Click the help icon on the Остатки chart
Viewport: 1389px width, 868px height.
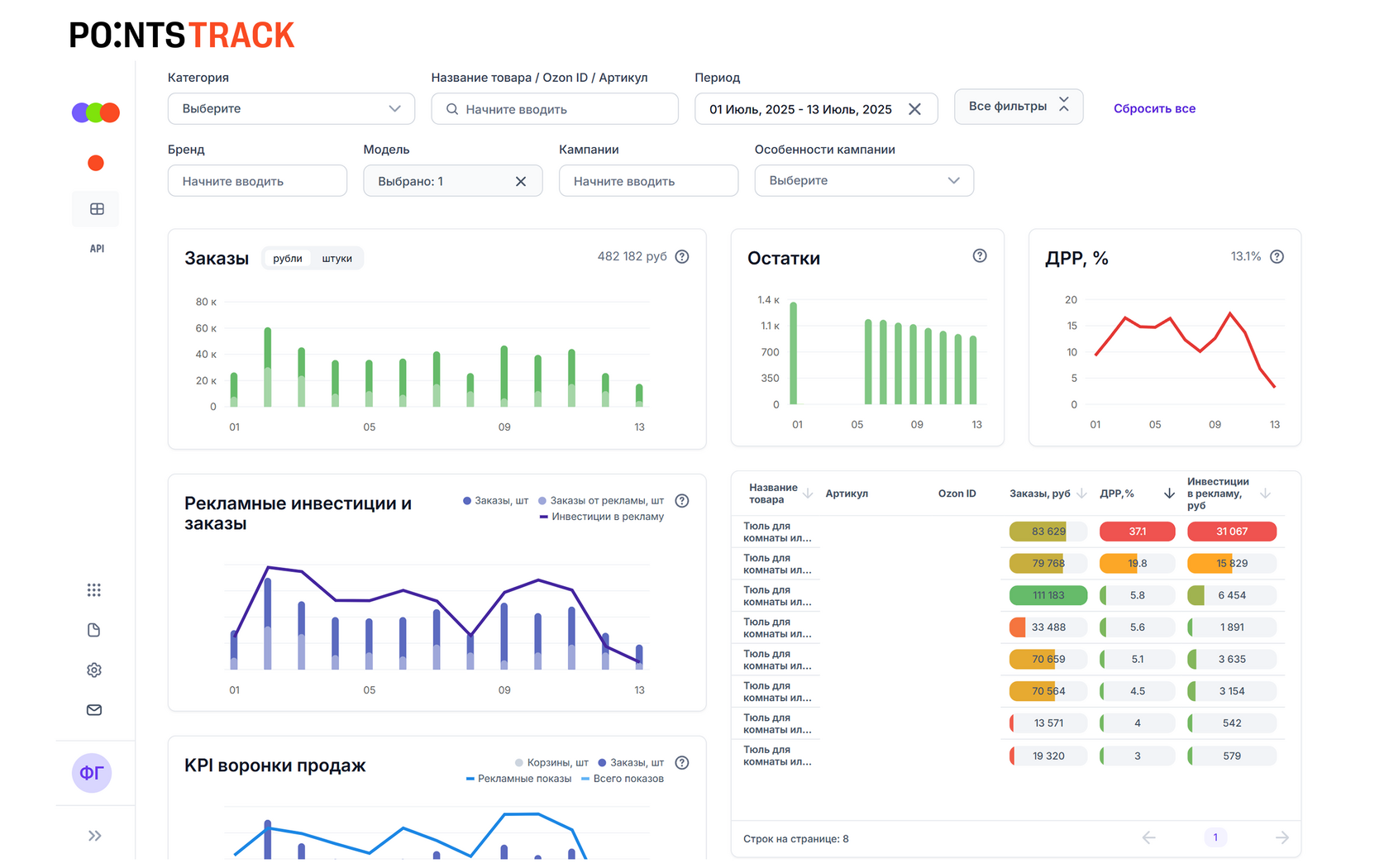point(980,256)
